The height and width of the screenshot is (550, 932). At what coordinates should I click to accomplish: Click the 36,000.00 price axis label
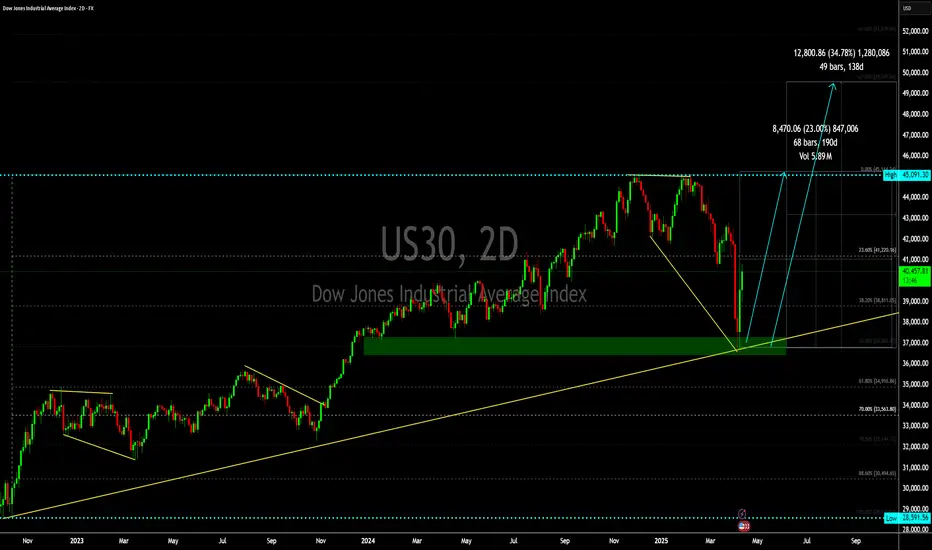(x=915, y=363)
